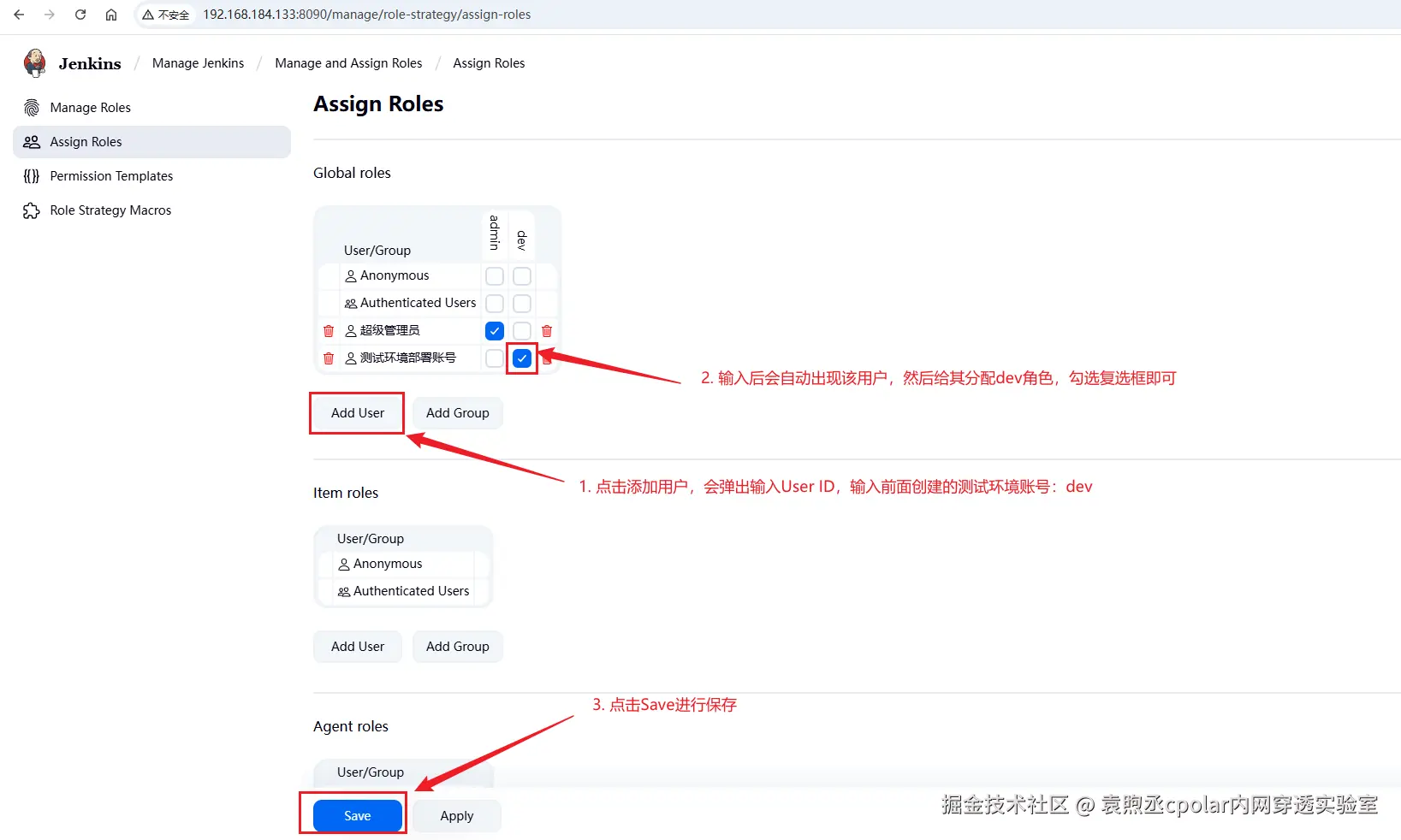Open Manage and Assign Roles breadcrumb
This screenshot has width=1401, height=840.
348,63
